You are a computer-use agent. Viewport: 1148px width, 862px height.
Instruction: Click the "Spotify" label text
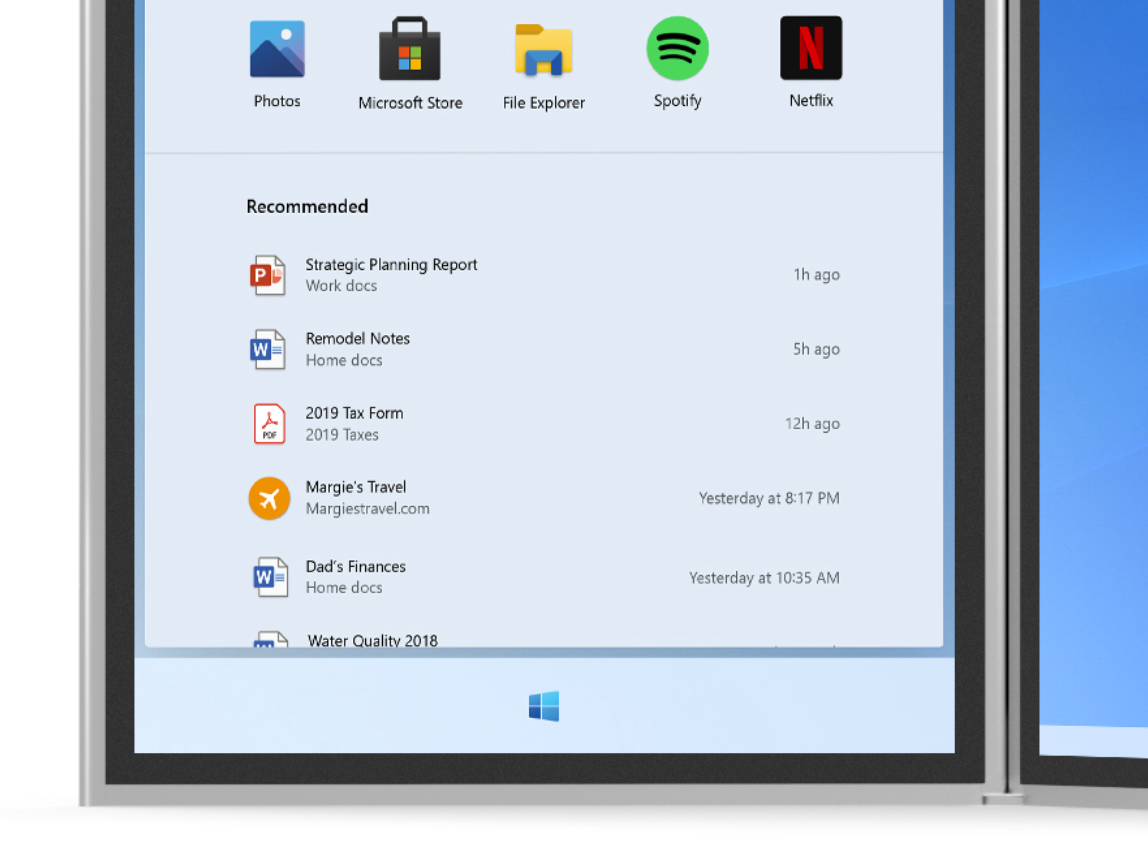[x=677, y=101]
